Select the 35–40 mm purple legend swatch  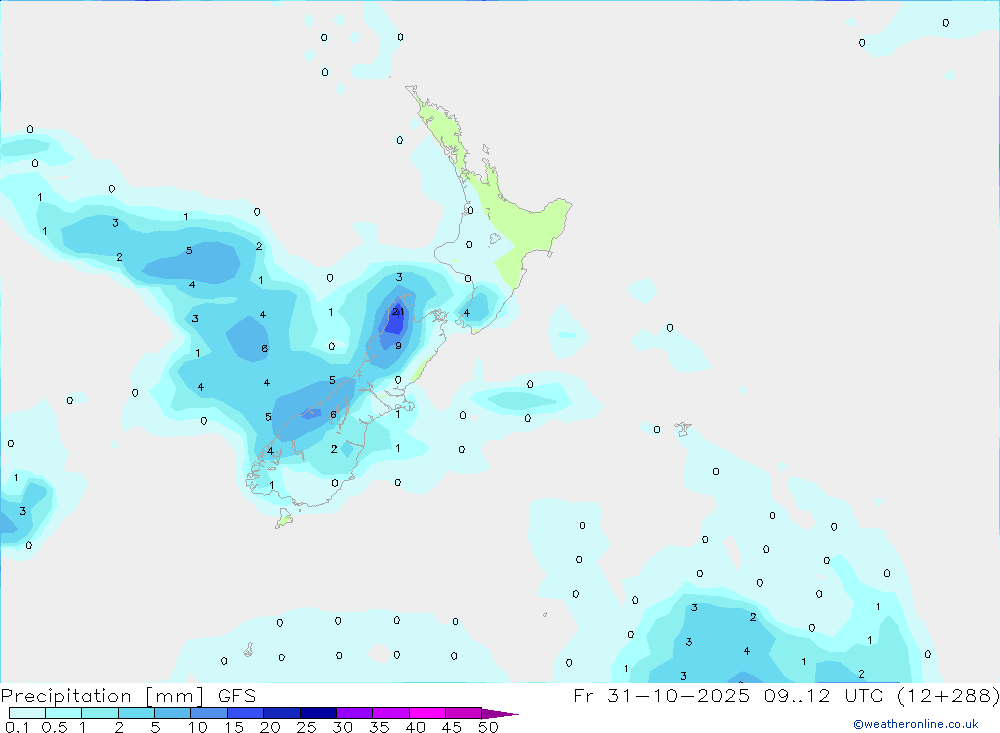[x=391, y=713]
